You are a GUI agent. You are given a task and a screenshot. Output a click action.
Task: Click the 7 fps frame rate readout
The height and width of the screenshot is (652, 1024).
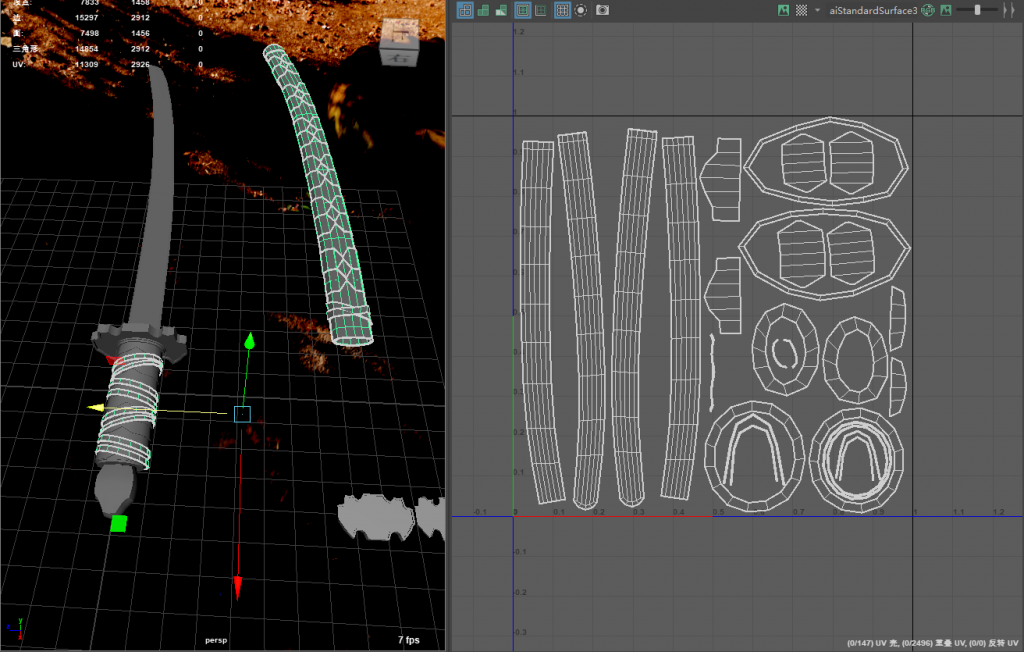(x=409, y=640)
